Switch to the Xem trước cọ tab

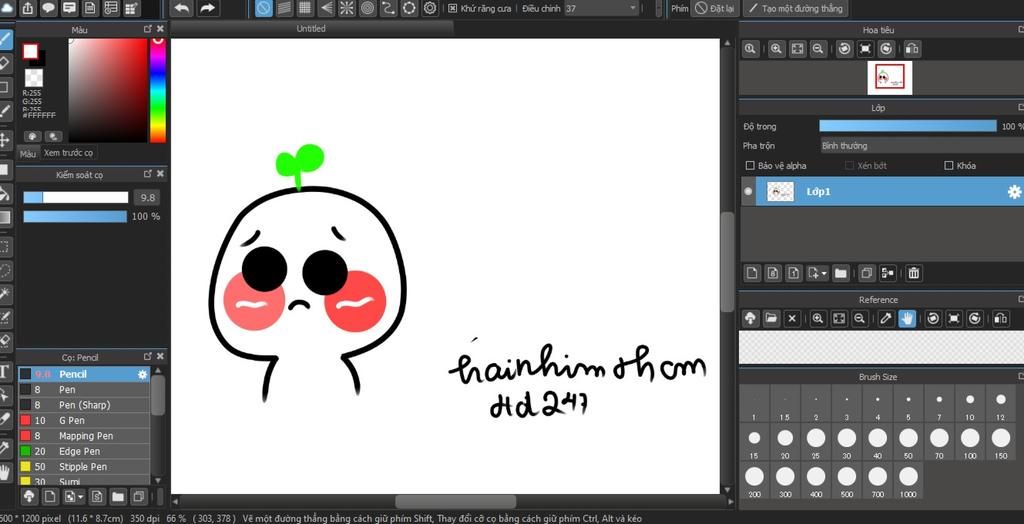click(69, 153)
